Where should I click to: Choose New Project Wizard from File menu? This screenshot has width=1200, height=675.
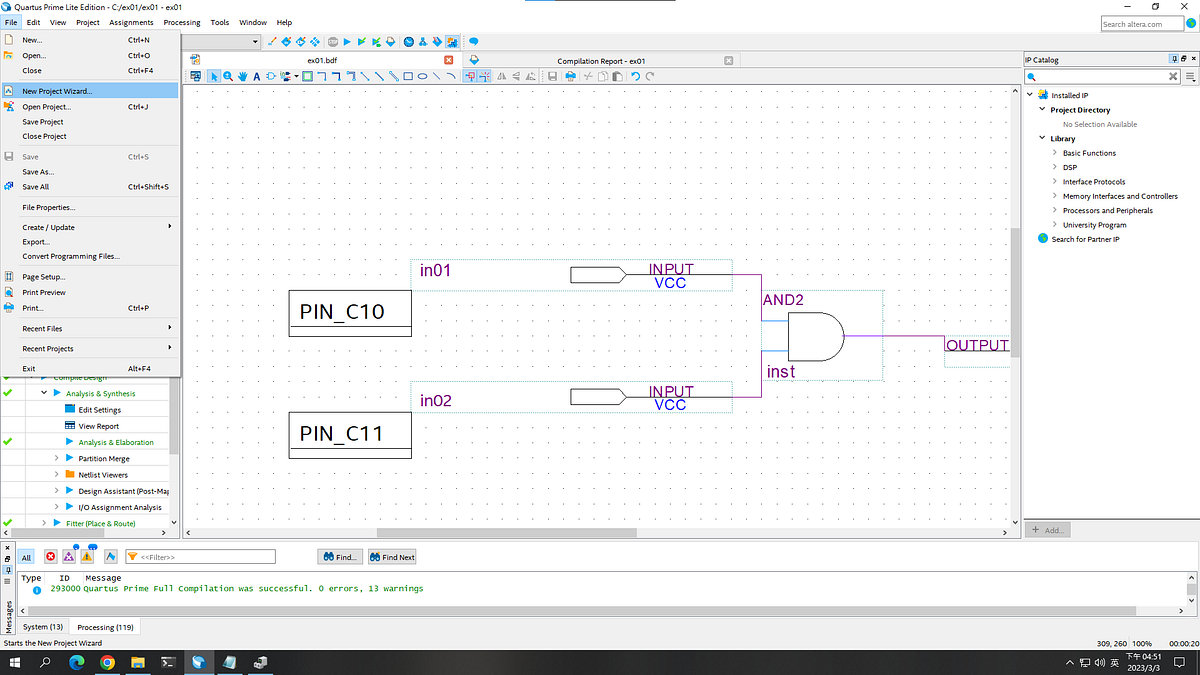click(x=60, y=92)
